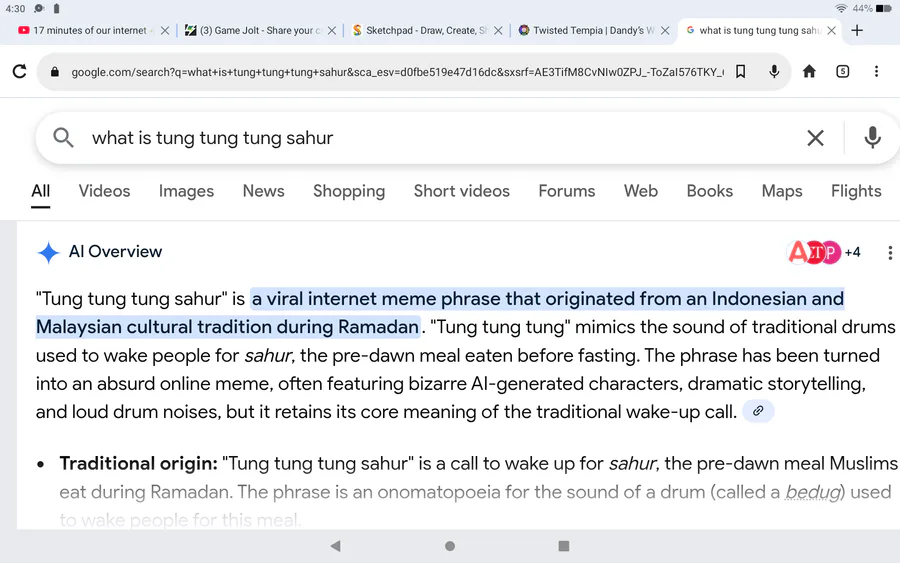
Task: Switch to the Images search tab
Action: (186, 191)
